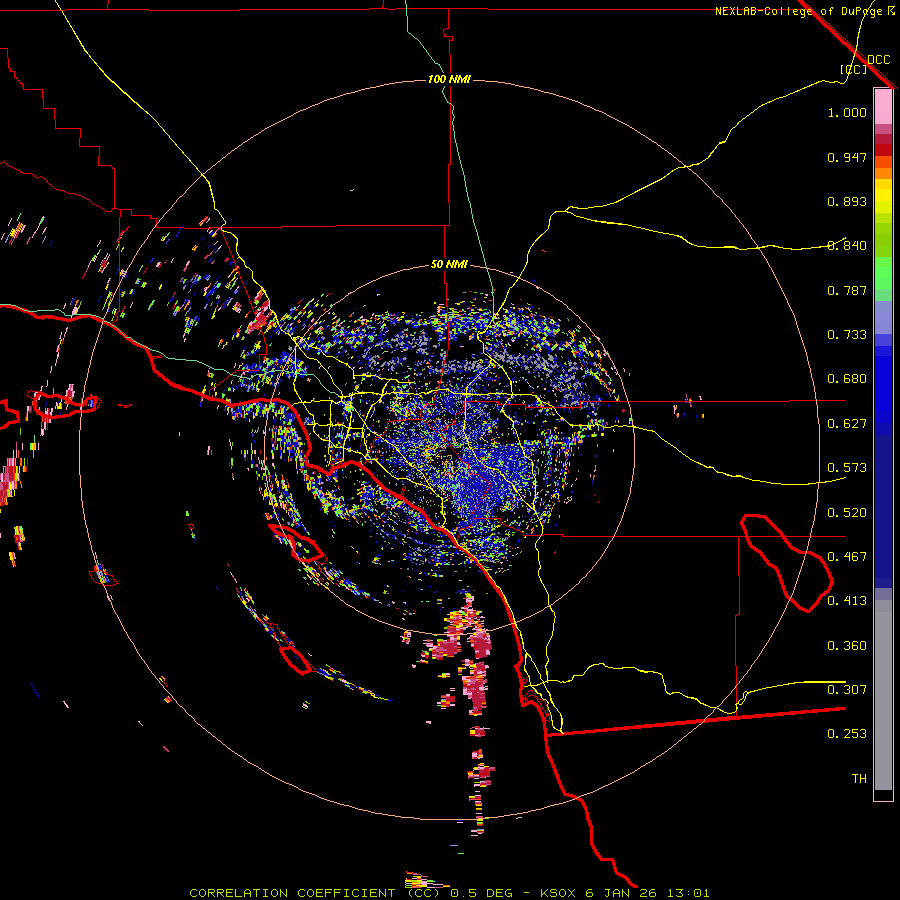Screen dimensions: 900x900
Task: Click the 0.787 scale value
Action: [x=847, y=290]
